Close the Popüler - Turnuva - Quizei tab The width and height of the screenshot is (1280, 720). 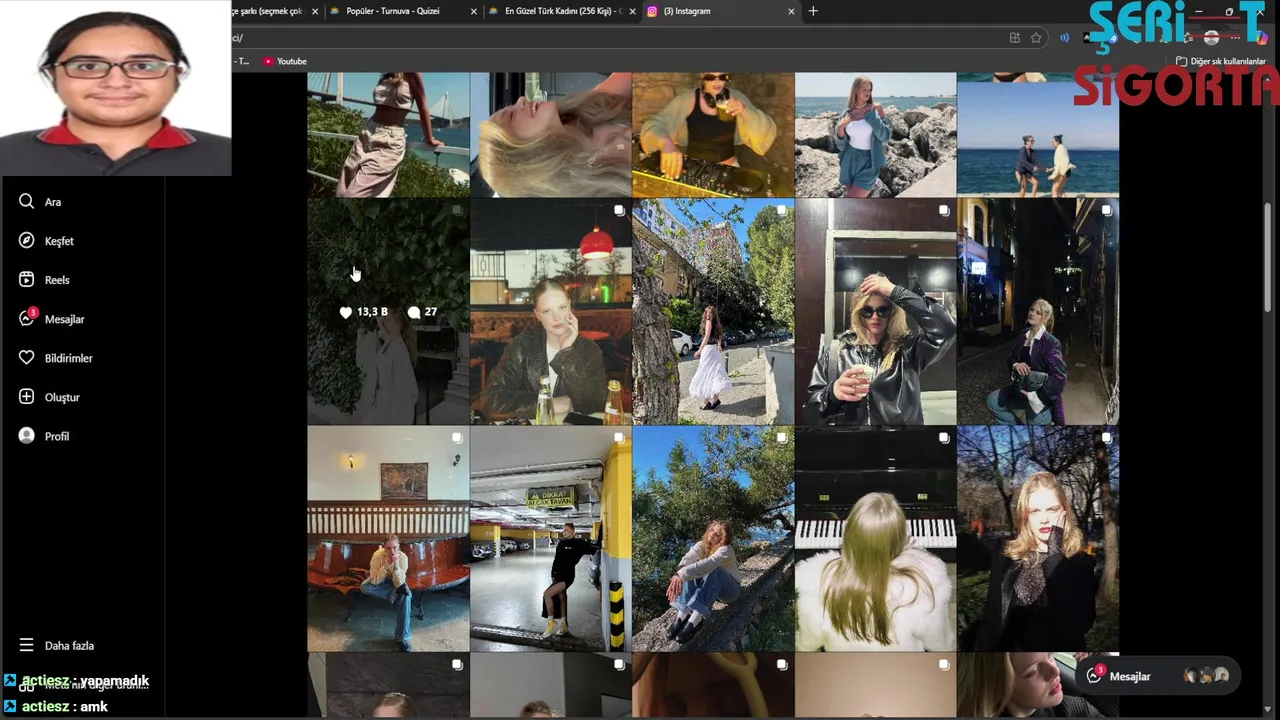point(474,11)
